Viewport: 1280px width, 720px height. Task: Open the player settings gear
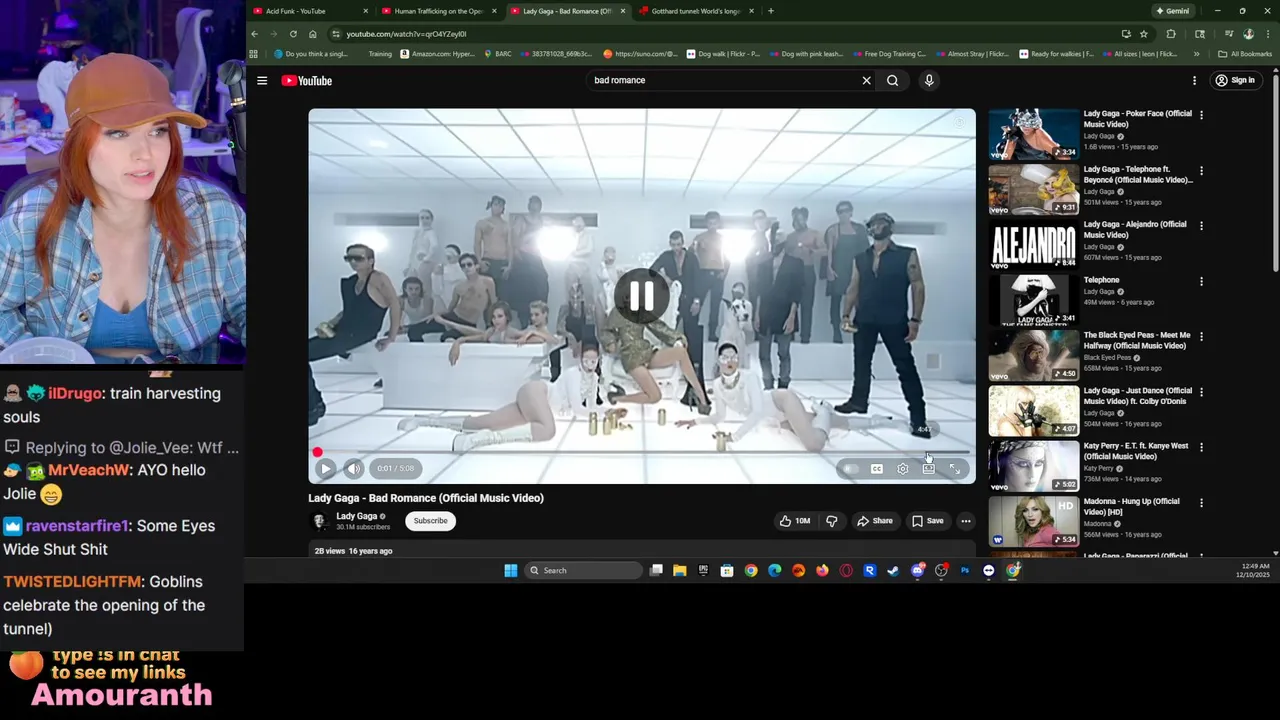[903, 468]
